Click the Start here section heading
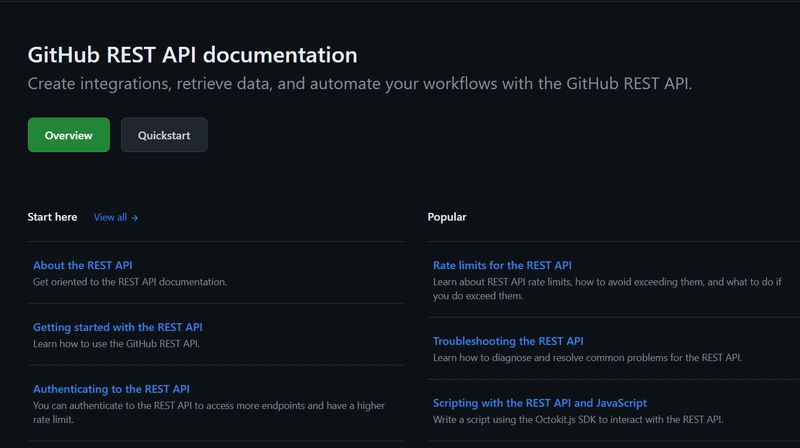This screenshot has height=448, width=800. click(53, 217)
